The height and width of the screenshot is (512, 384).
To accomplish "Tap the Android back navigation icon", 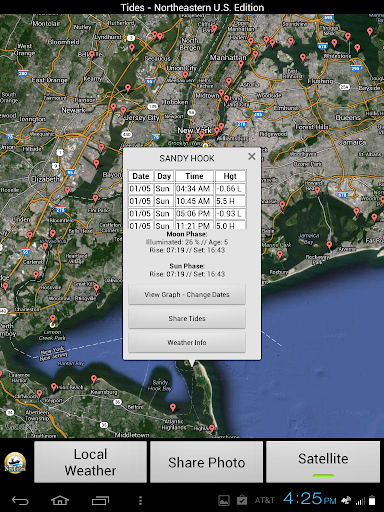I will [x=20, y=500].
